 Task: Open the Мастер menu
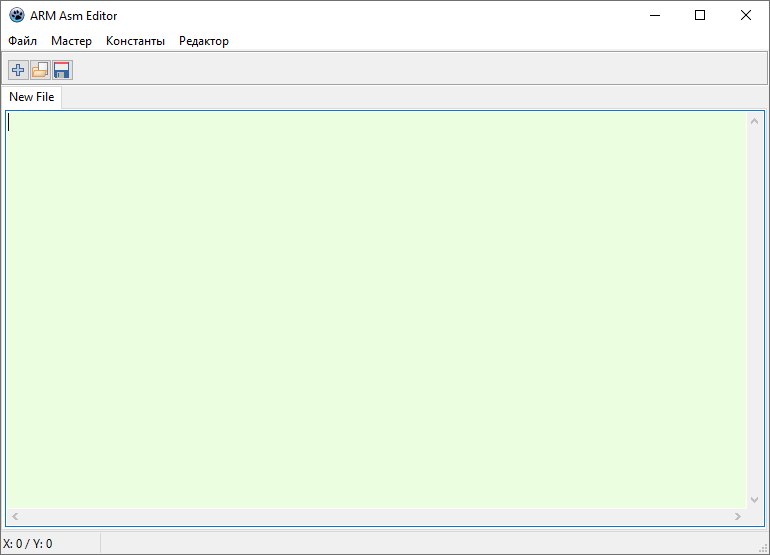(71, 41)
